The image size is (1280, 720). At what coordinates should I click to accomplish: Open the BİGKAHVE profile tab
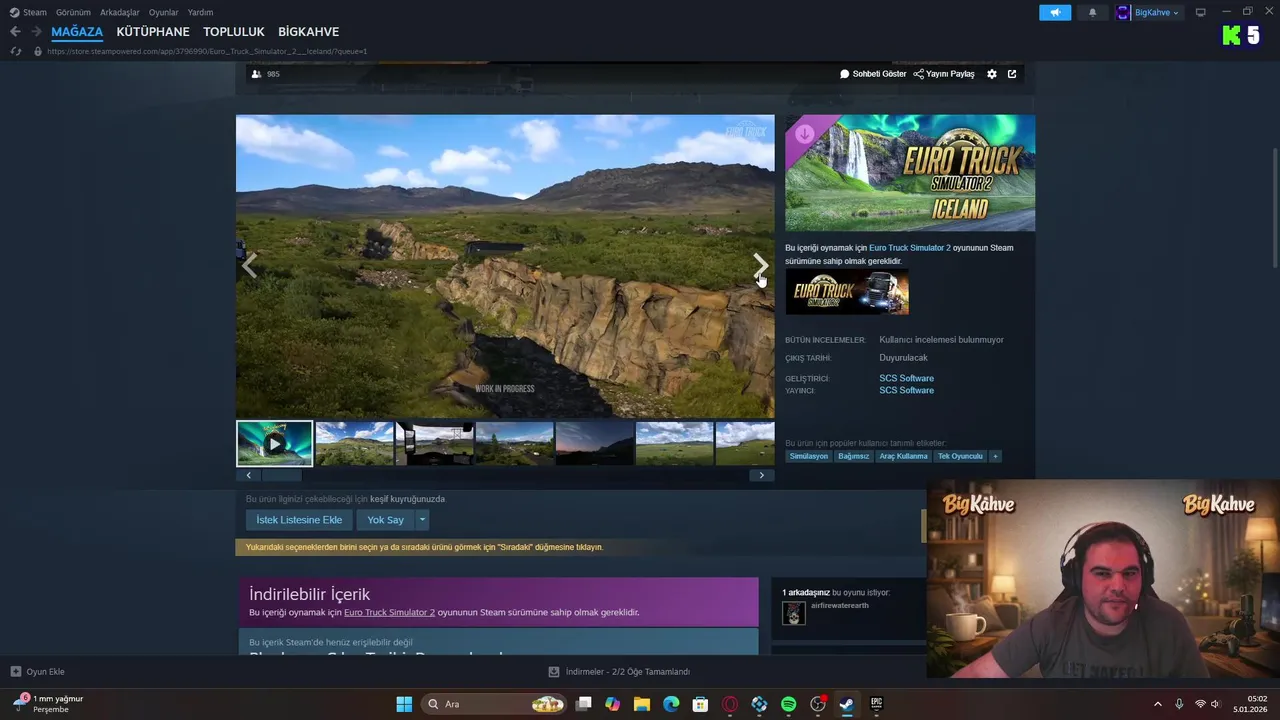coord(308,32)
